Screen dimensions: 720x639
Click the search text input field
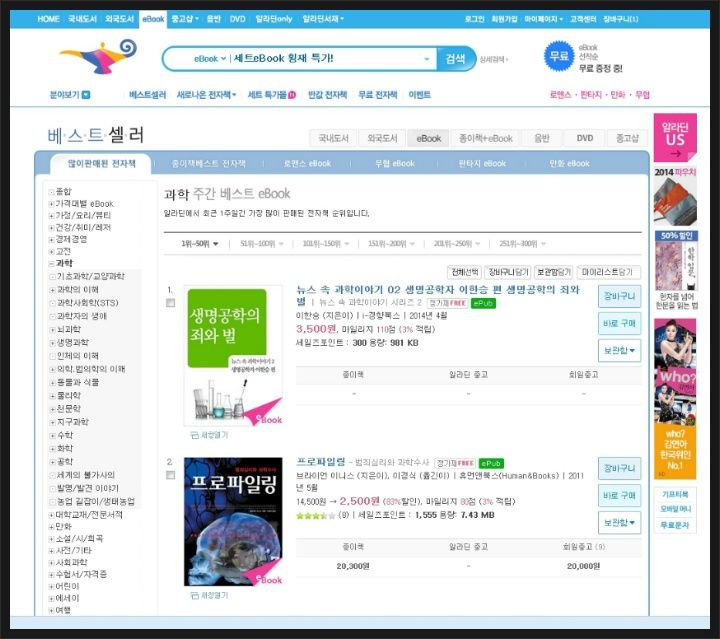[325, 59]
